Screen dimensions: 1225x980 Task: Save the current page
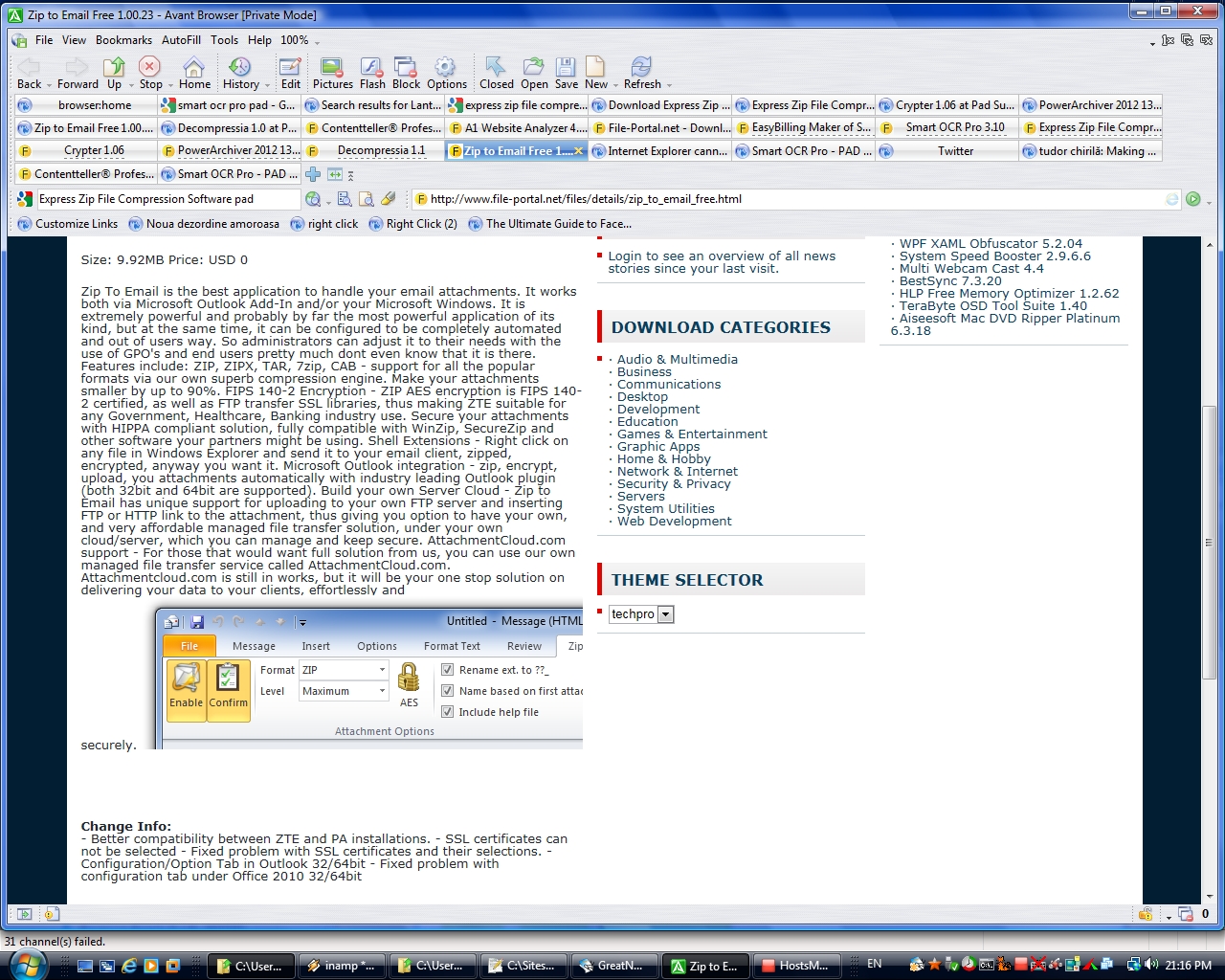pyautogui.click(x=566, y=66)
